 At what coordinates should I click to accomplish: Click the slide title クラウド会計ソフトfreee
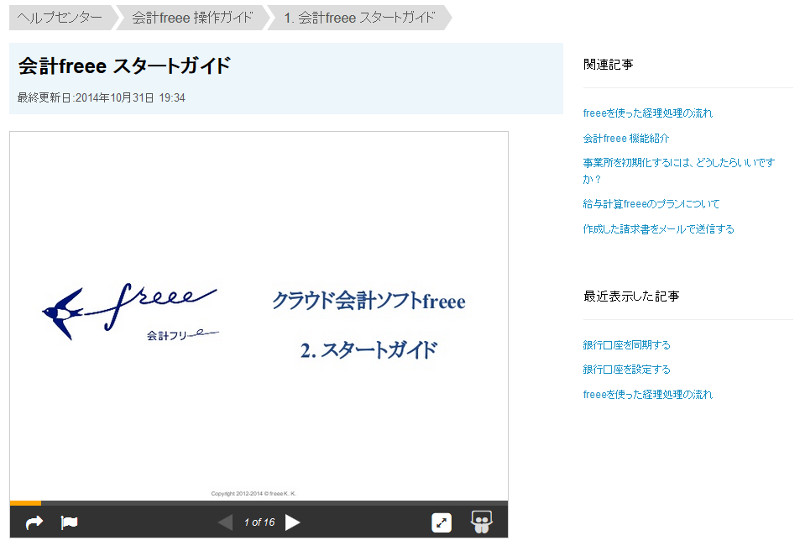click(369, 301)
